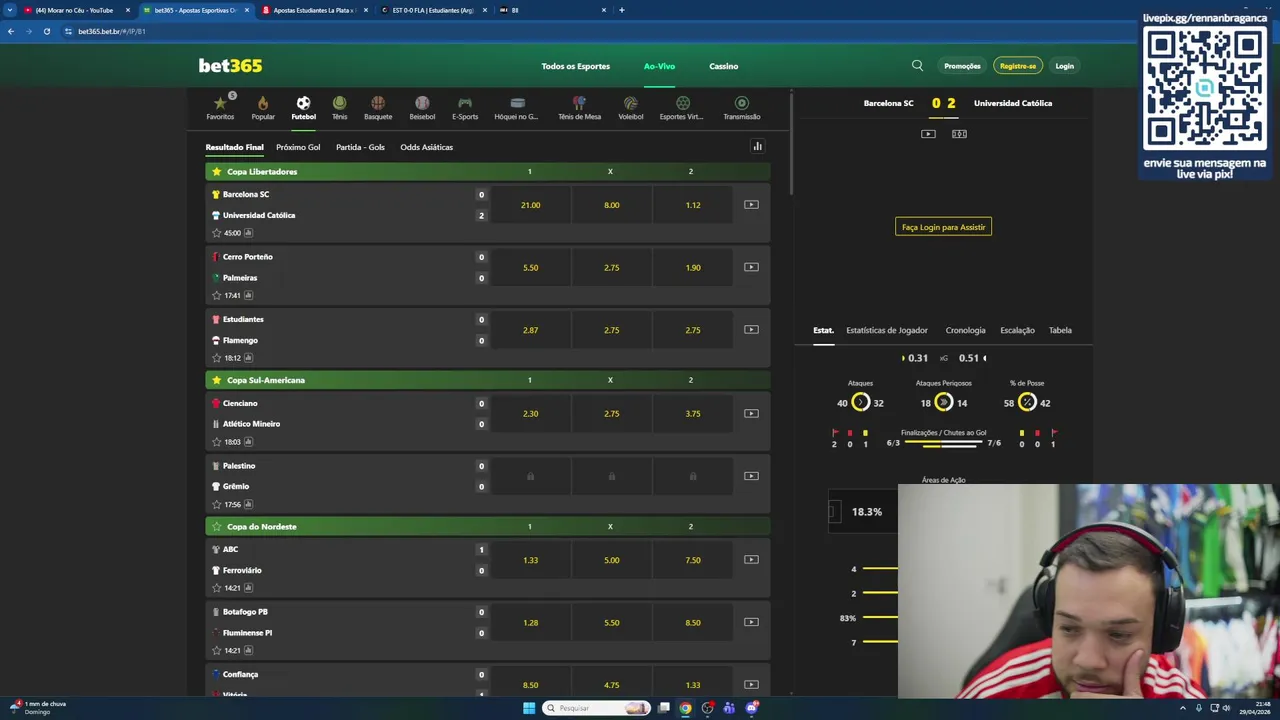1280x720 pixels.
Task: Open video stream for Estudiantes vs Flamengo
Action: [751, 330]
